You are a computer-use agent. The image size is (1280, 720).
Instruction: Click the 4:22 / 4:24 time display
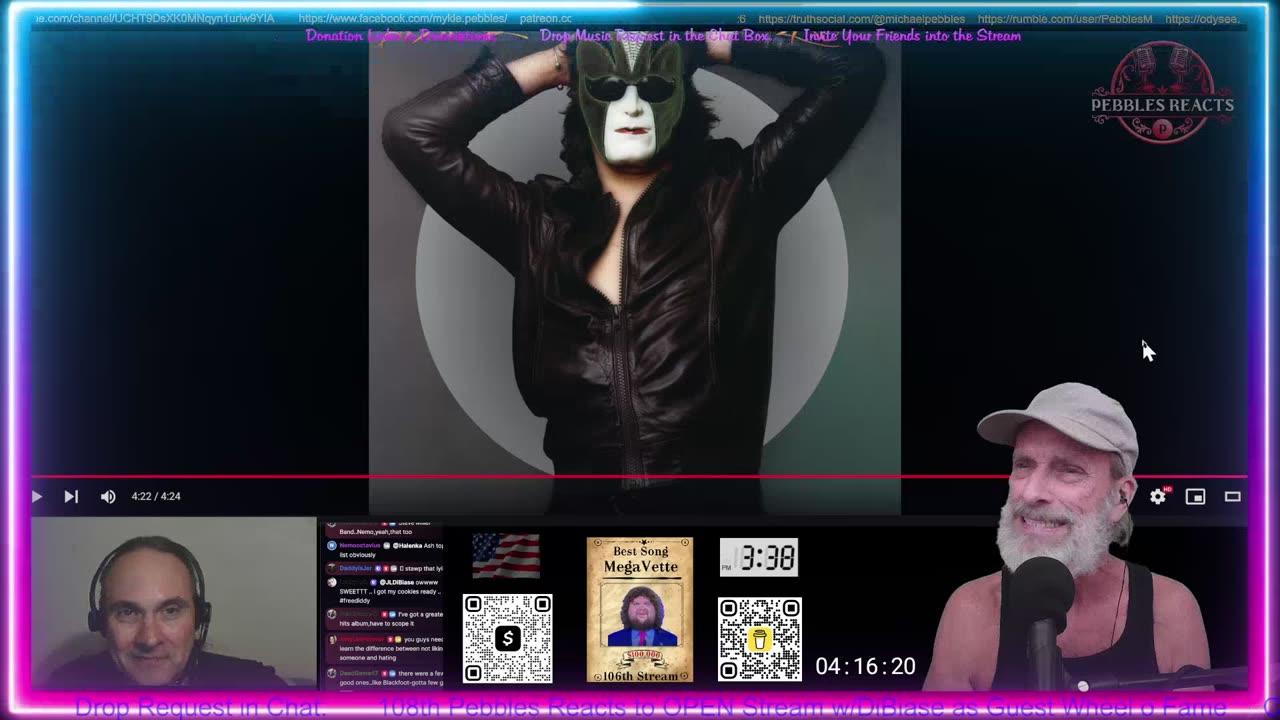tap(156, 496)
